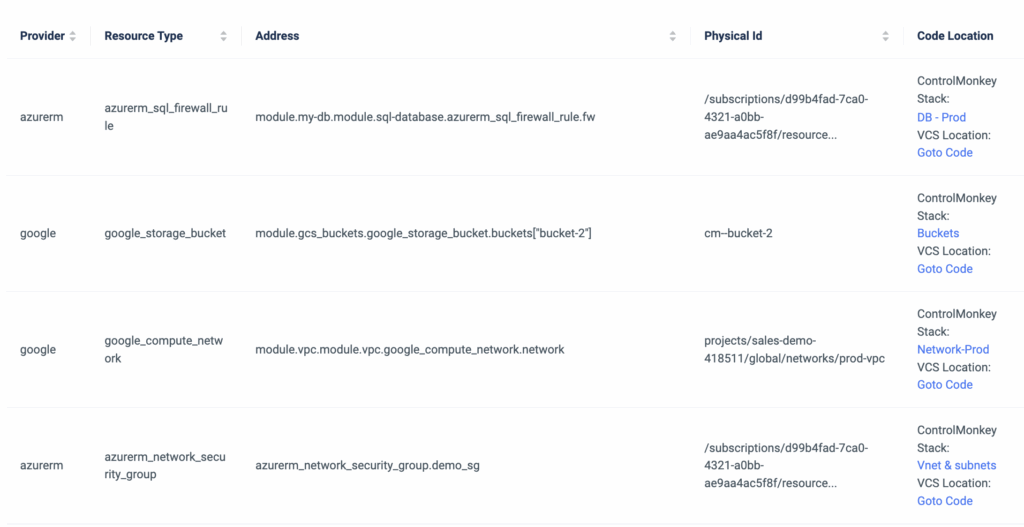Select the cm--bucket-2 physical id cell

738,233
